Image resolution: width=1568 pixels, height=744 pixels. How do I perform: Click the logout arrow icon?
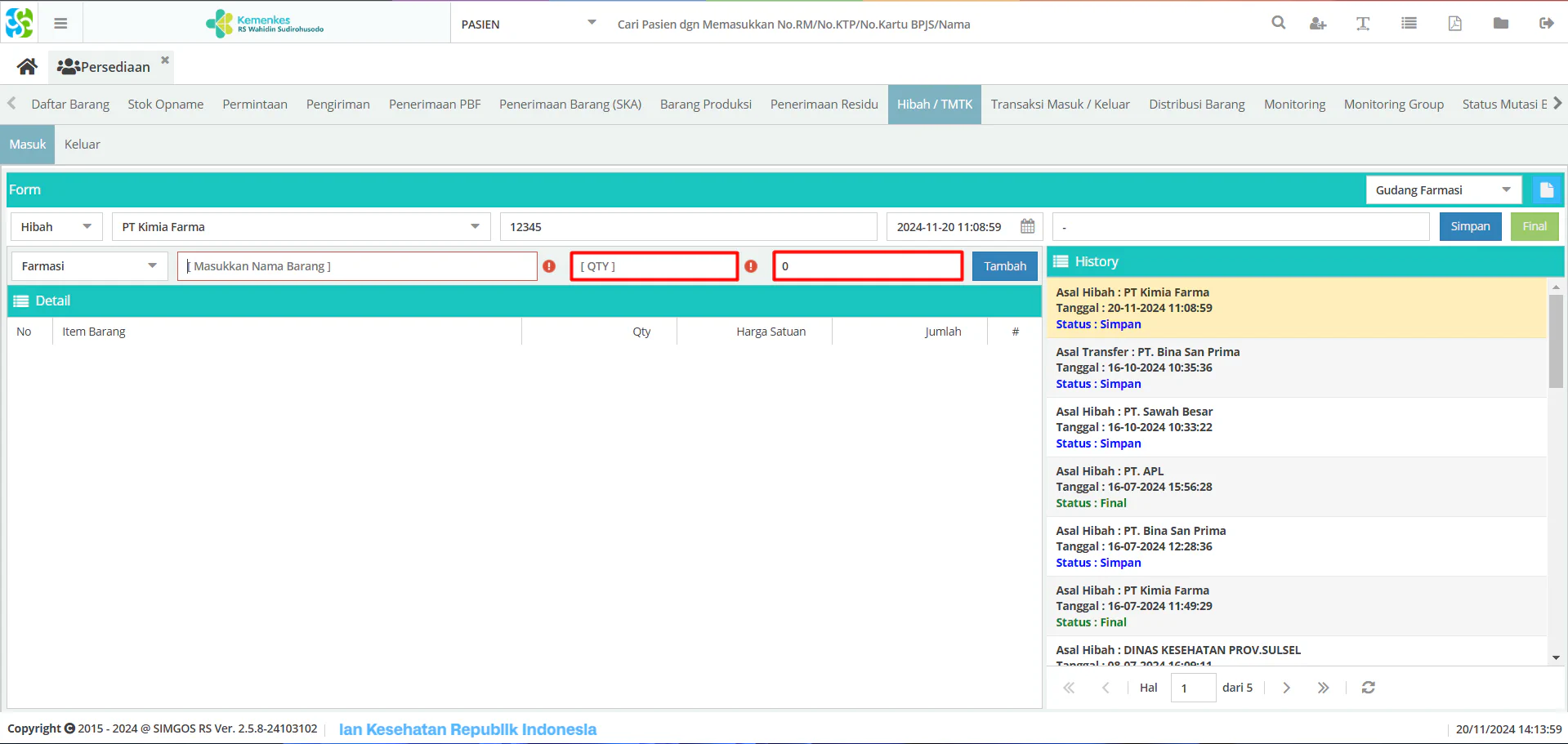coord(1546,24)
